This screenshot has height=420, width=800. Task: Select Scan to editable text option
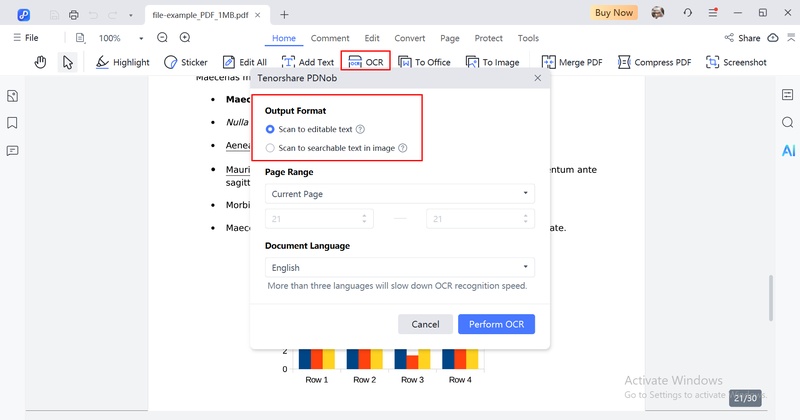[x=271, y=130]
